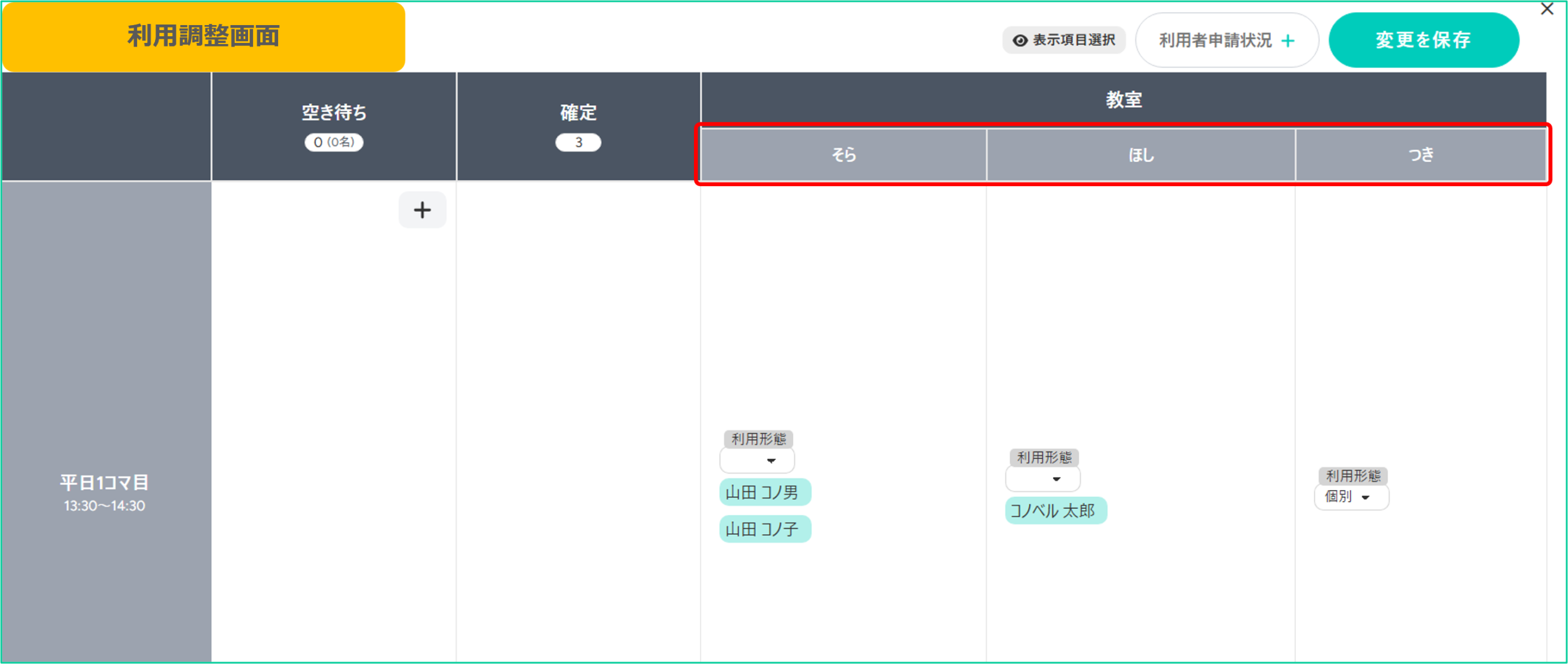
Task: Click the 平日1コマ目 time slot cell
Action: pyautogui.click(x=105, y=492)
